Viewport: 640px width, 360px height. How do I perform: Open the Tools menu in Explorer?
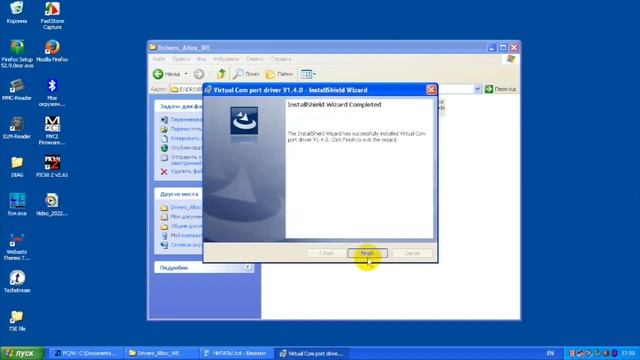click(255, 59)
